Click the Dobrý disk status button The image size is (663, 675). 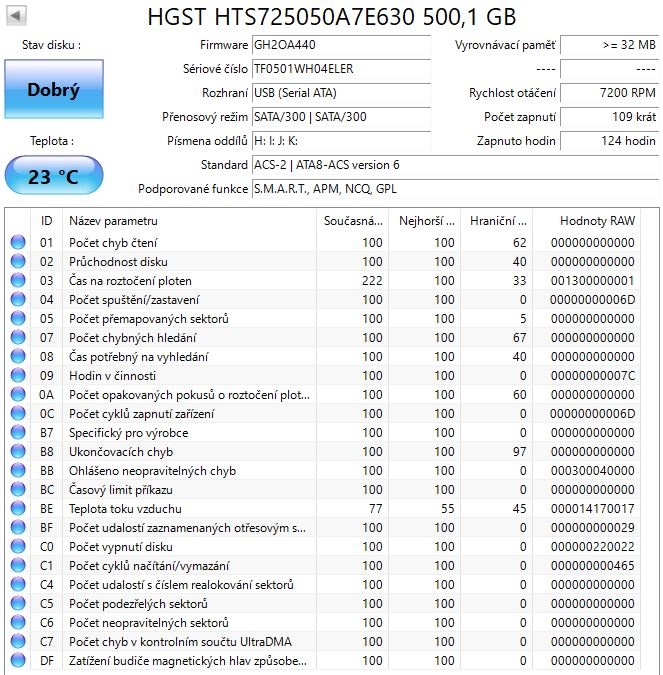click(54, 89)
